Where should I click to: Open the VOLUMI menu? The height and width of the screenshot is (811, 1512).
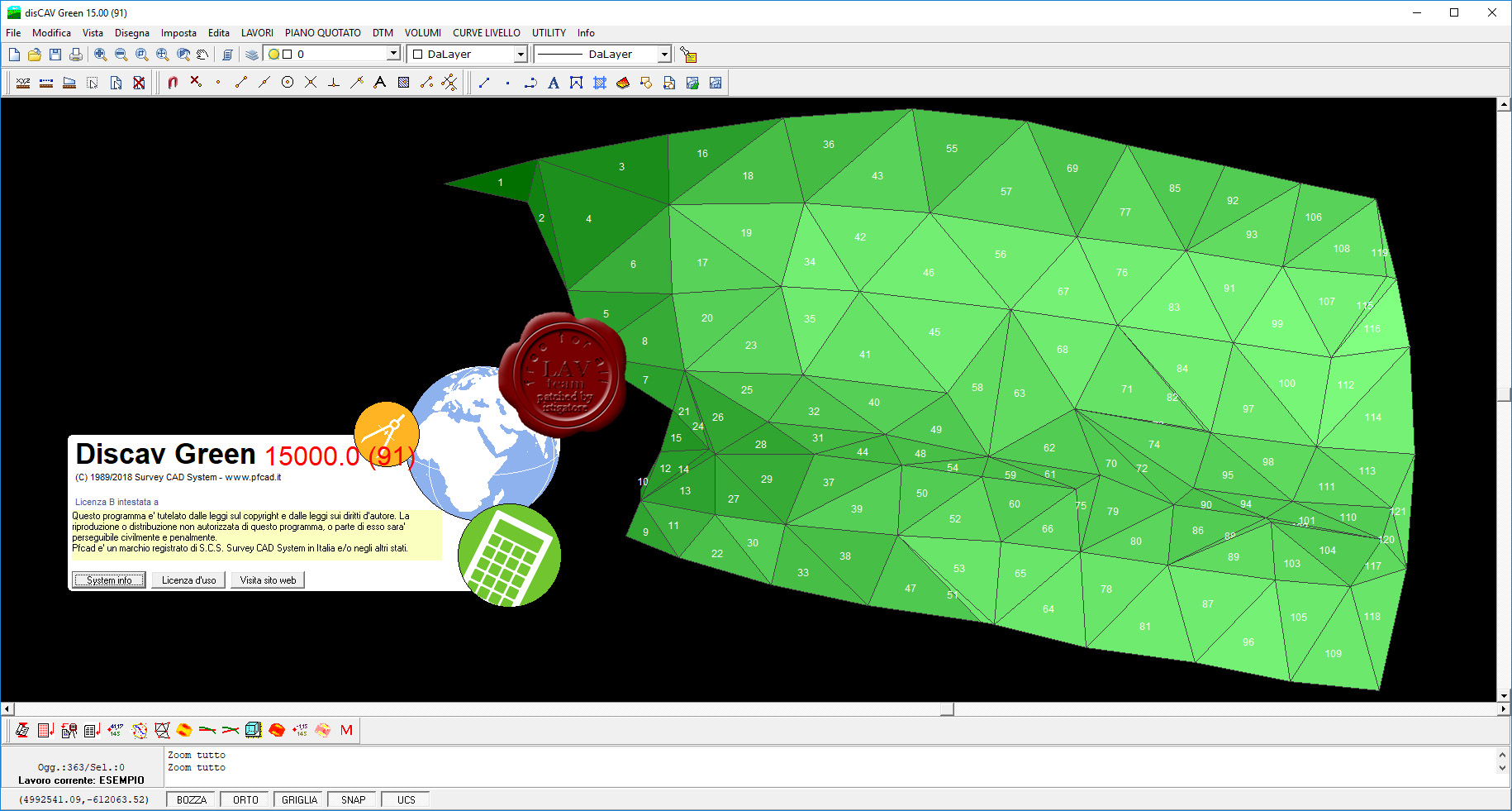423,33
